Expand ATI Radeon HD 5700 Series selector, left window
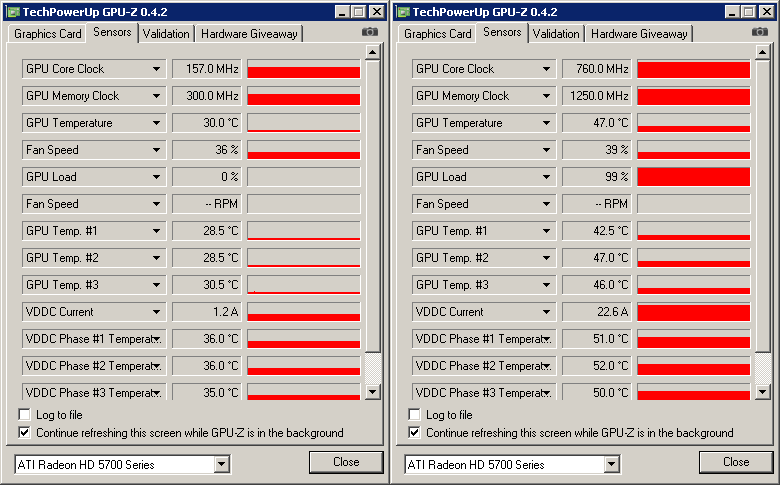 (222, 465)
